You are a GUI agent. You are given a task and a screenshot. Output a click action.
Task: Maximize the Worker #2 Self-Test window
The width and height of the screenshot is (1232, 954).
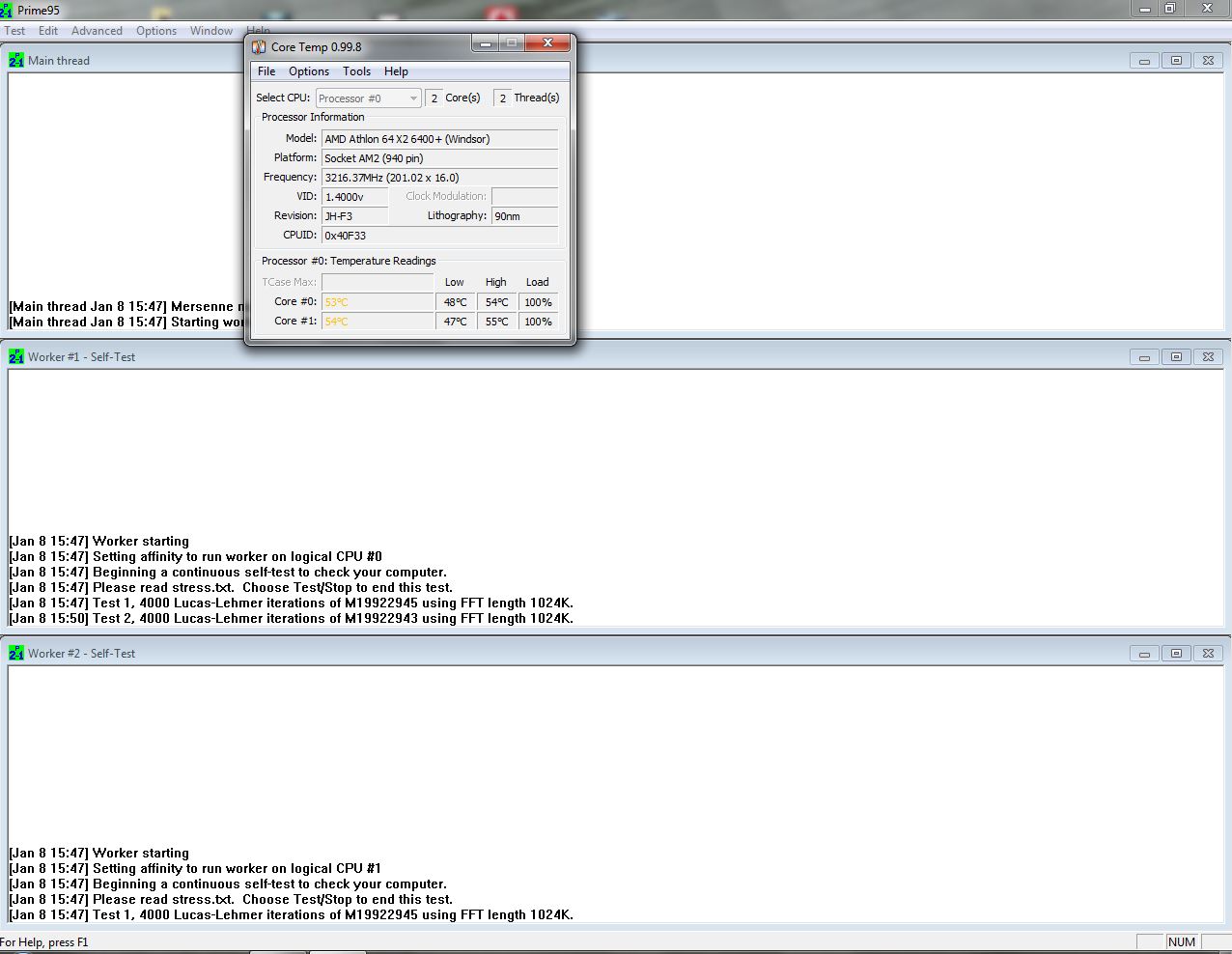pos(1176,654)
